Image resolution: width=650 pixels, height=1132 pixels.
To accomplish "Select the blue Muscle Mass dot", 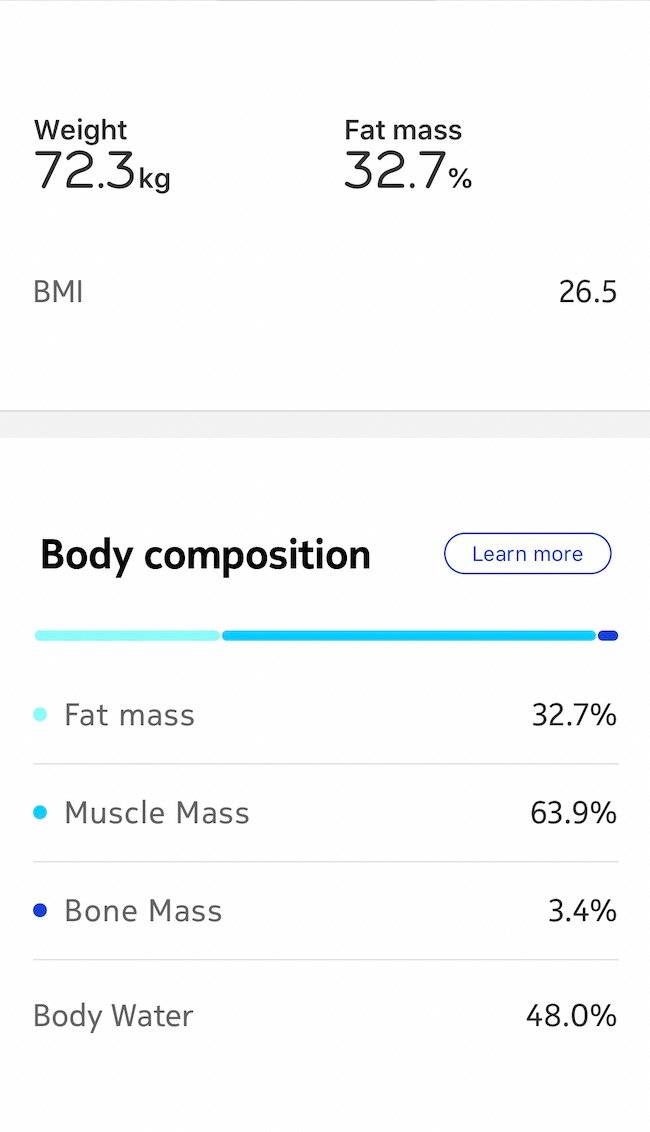I will (x=40, y=812).
